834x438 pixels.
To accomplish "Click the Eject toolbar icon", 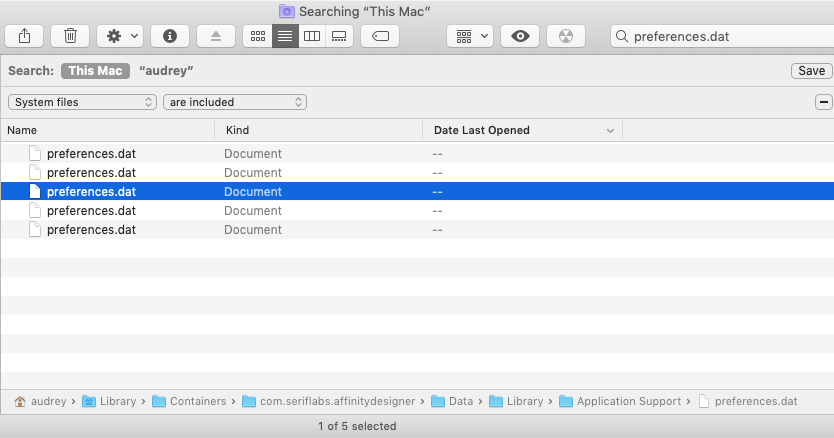I will (215, 36).
